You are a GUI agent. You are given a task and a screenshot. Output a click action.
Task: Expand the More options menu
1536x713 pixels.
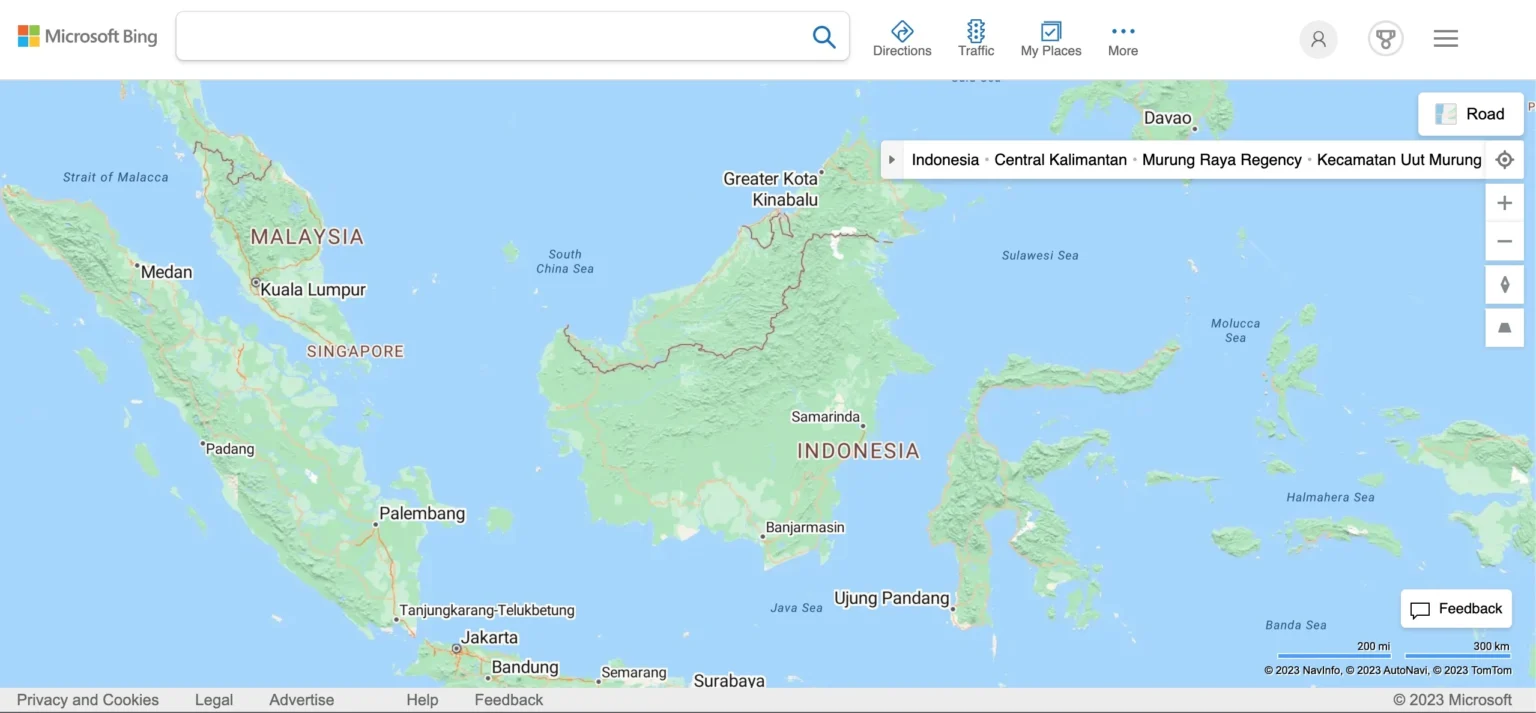point(1122,39)
